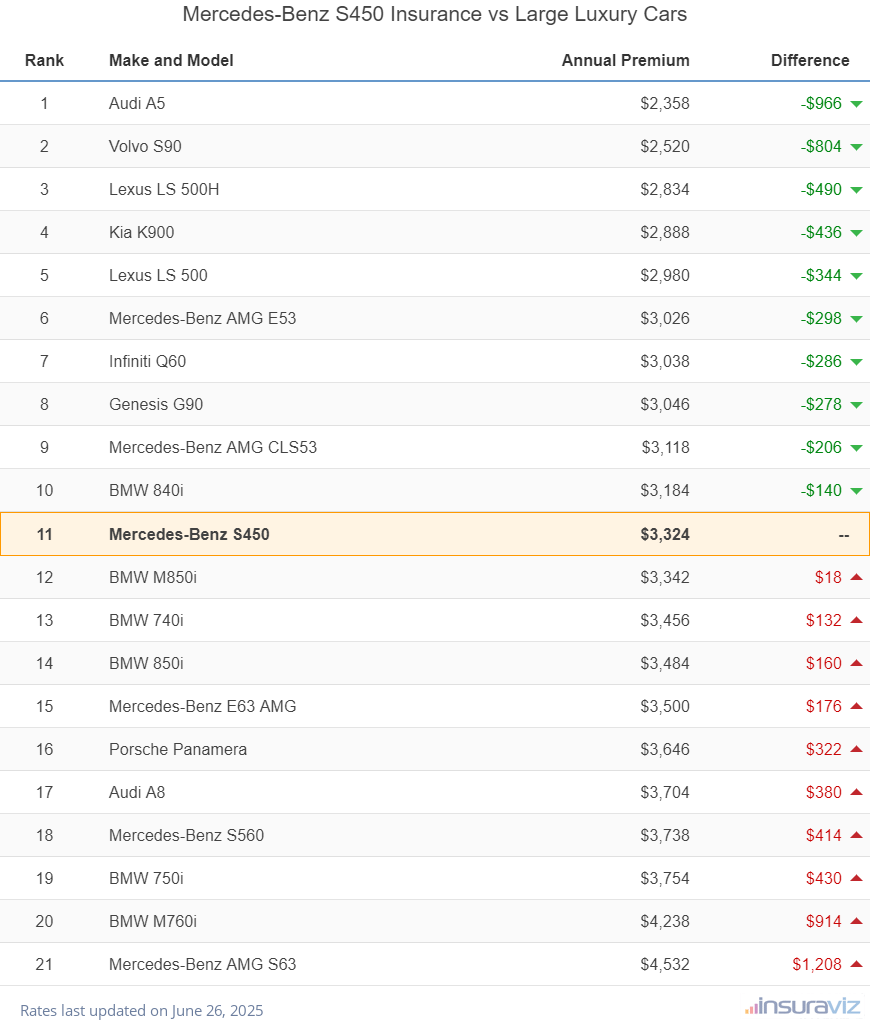Click the 'Genesis G90' model name
Screen dimensions: 870x1026
tap(156, 404)
